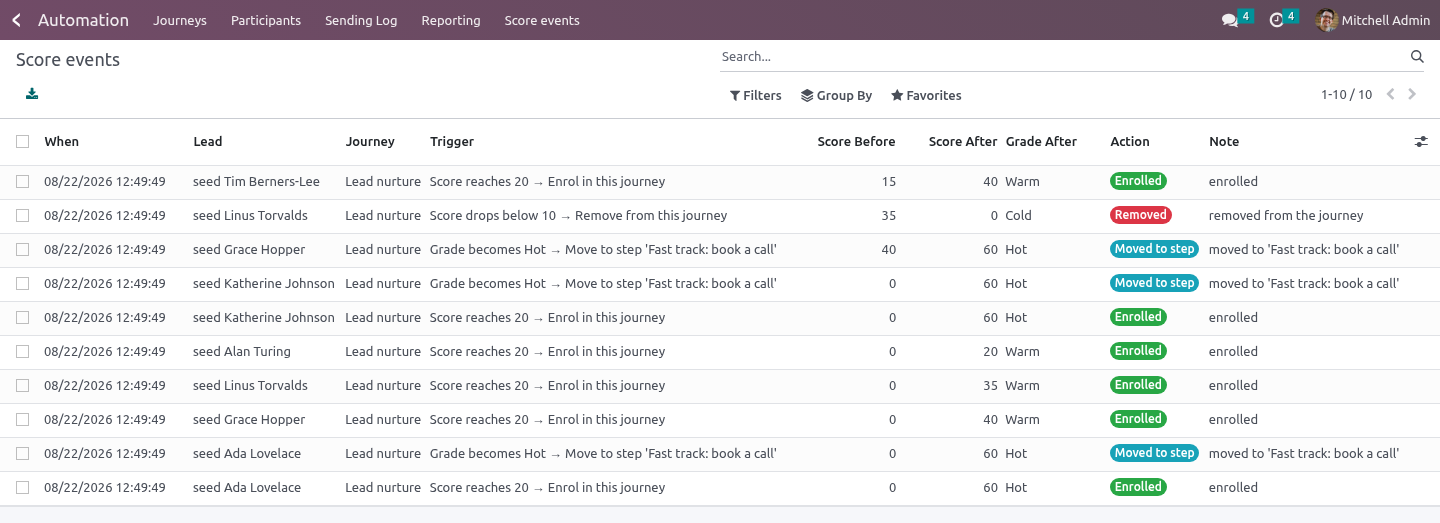Open Mitchell Admin user menu
The width and height of the screenshot is (1440, 523).
point(1373,20)
